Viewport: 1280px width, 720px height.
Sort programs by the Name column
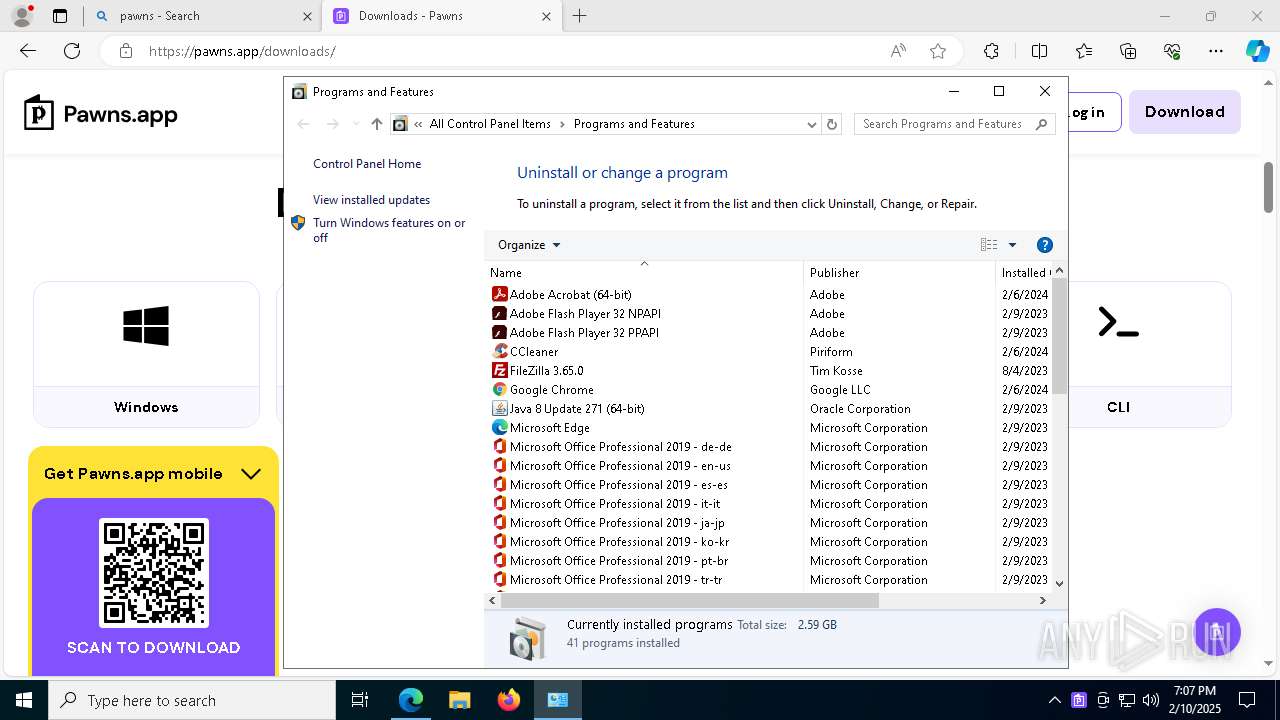pyautogui.click(x=644, y=272)
